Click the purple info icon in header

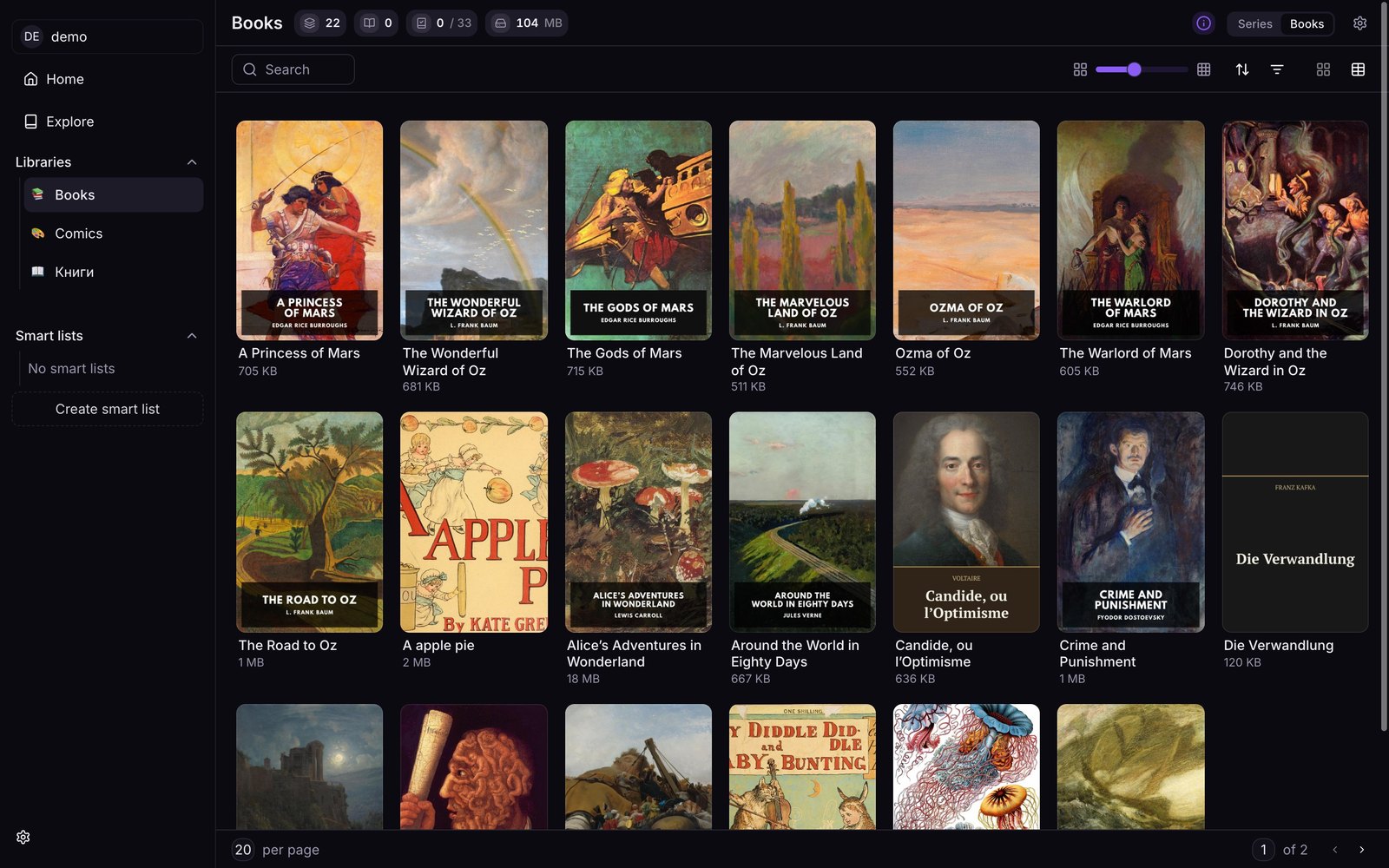click(1203, 23)
